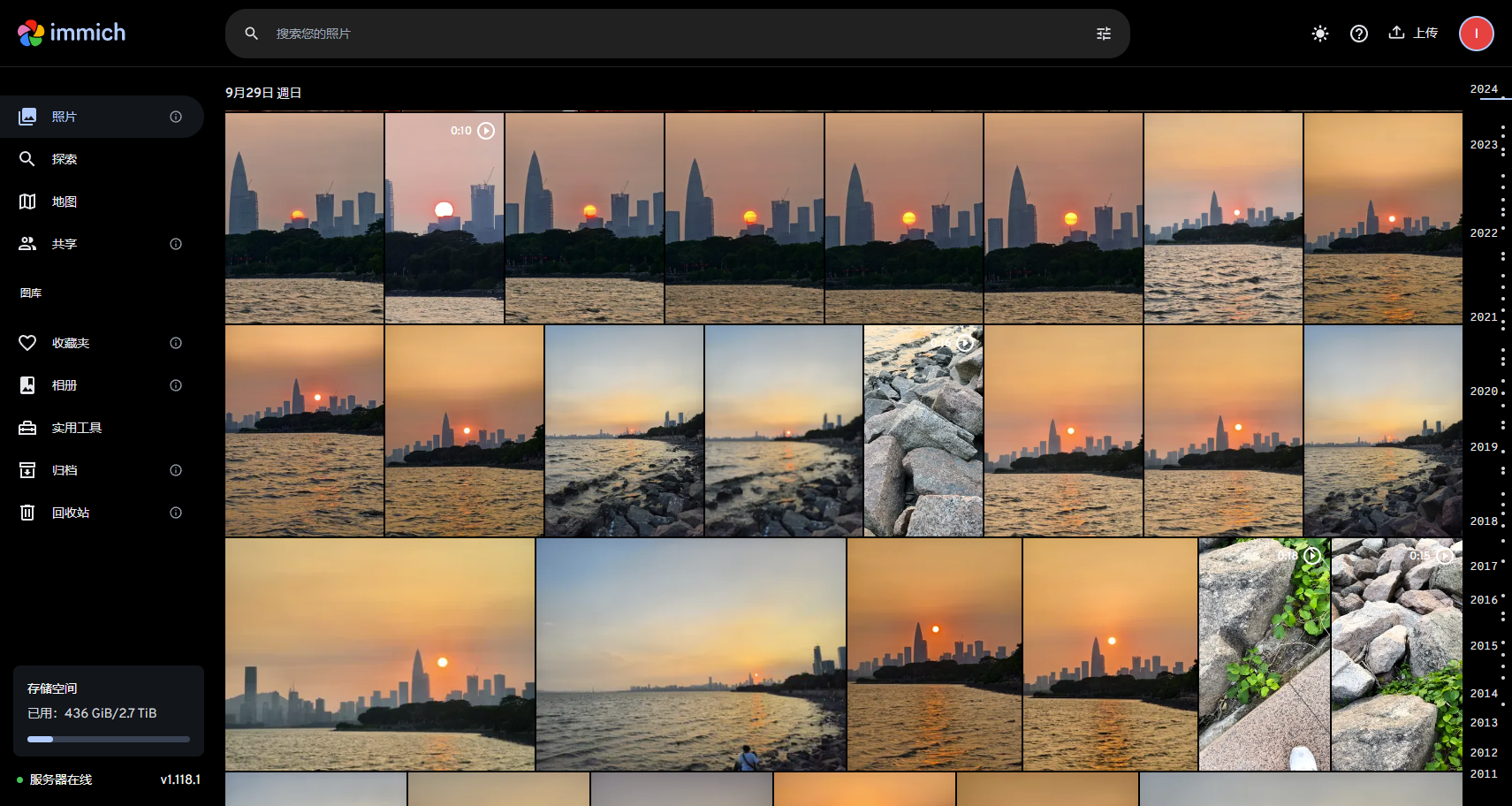The width and height of the screenshot is (1512, 806).
Task: Click info icon beside 照片
Action: (176, 117)
